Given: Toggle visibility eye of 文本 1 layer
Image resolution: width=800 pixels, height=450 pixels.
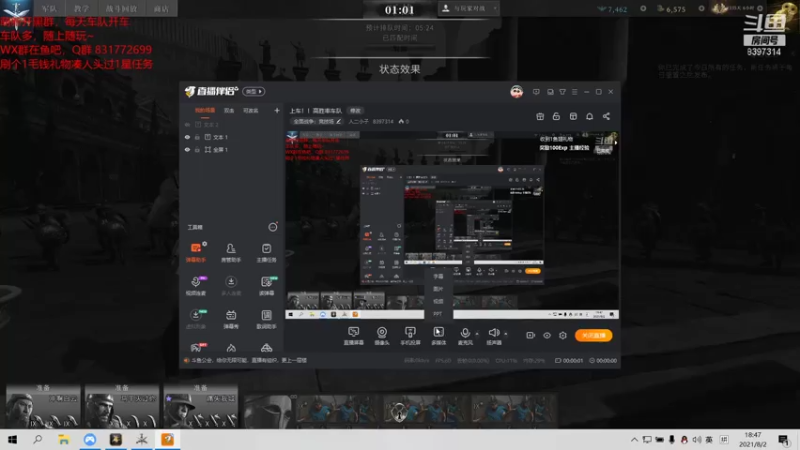Looking at the screenshot, I should pos(187,137).
